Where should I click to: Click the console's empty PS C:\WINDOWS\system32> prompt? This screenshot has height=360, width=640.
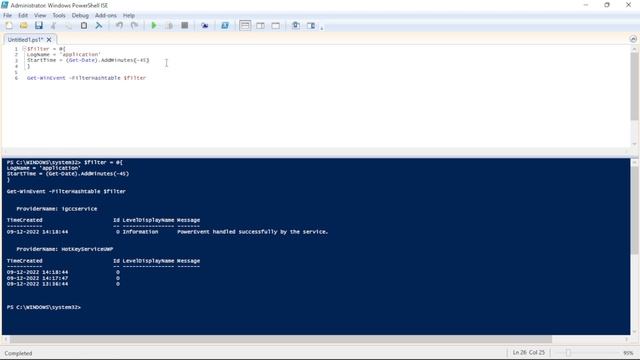tap(44, 307)
